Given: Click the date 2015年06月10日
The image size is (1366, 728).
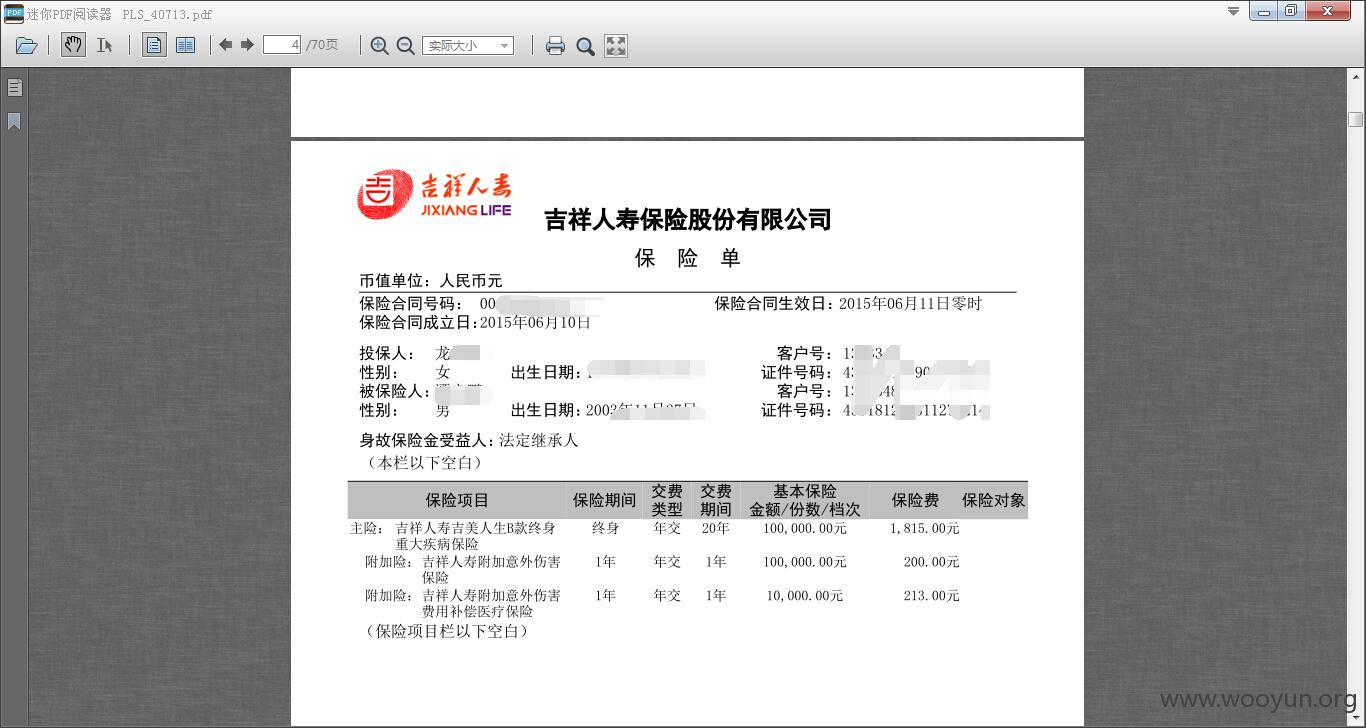Looking at the screenshot, I should (535, 323).
